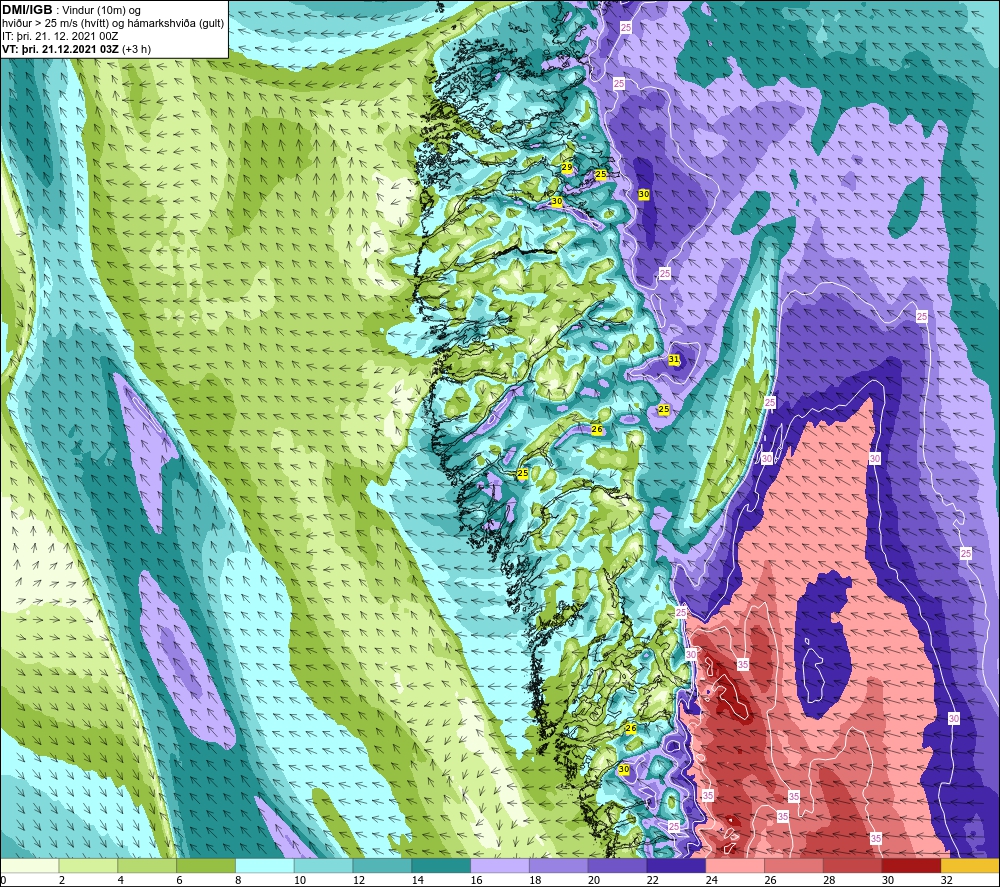The height and width of the screenshot is (887, 1000).
Task: Click the color scale tick label "0"
Action: pyautogui.click(x=3, y=880)
